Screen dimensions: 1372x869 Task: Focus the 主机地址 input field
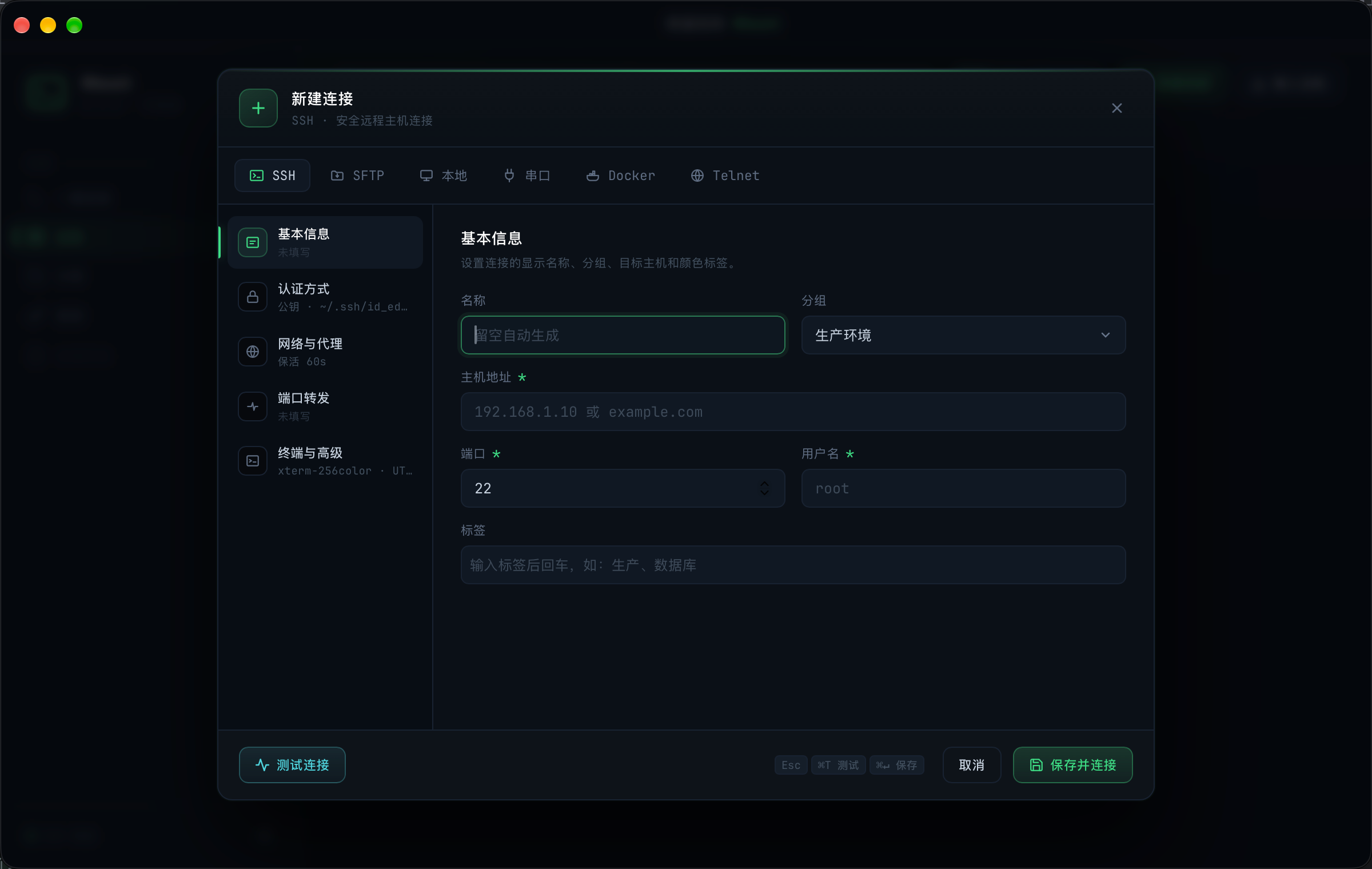click(793, 412)
